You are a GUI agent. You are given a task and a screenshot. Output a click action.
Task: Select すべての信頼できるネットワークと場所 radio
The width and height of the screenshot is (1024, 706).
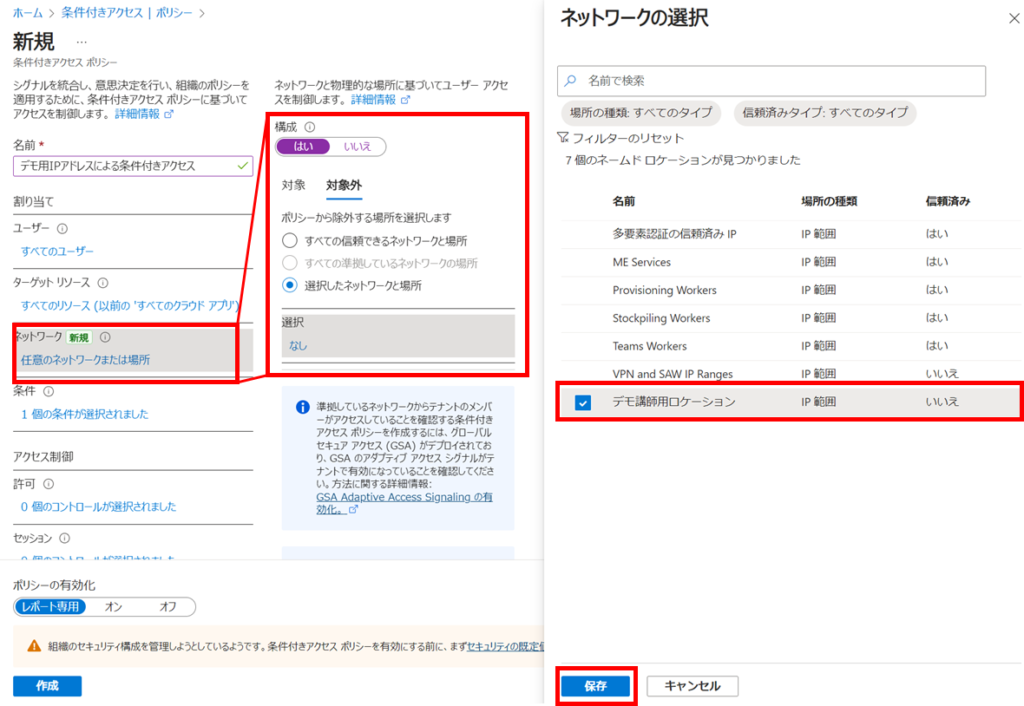click(289, 240)
